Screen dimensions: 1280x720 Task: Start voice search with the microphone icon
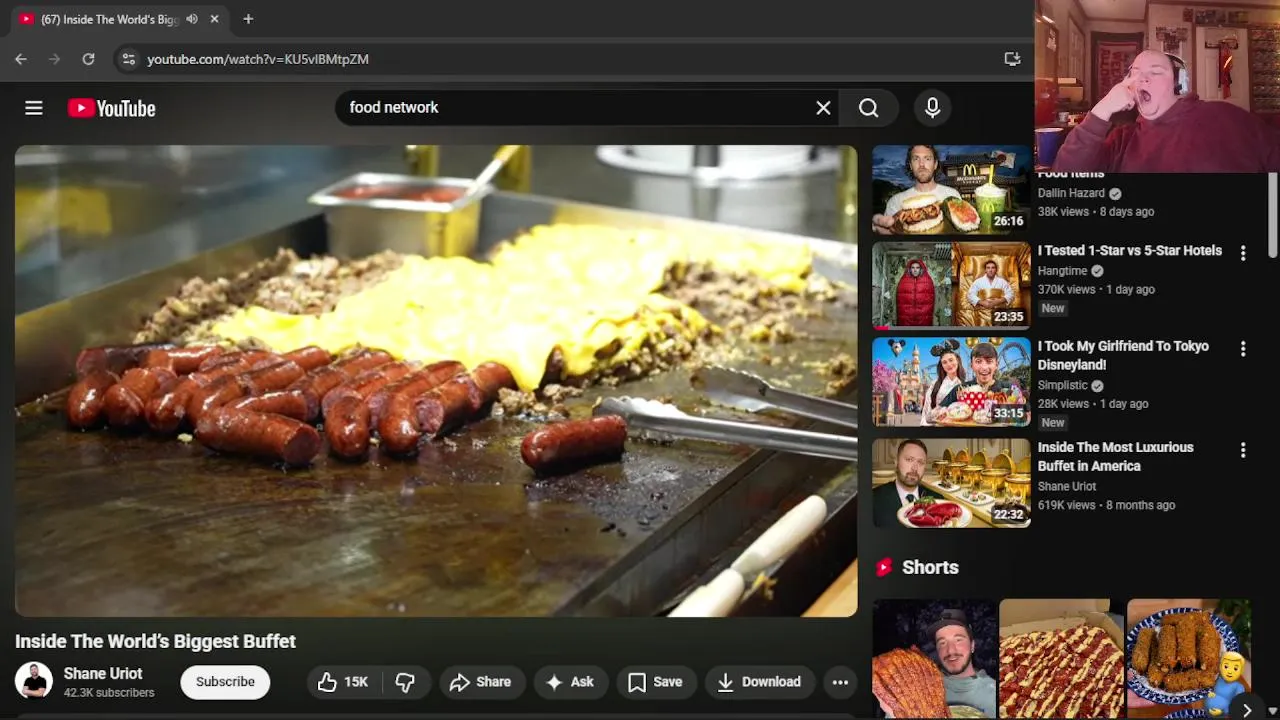click(x=932, y=108)
